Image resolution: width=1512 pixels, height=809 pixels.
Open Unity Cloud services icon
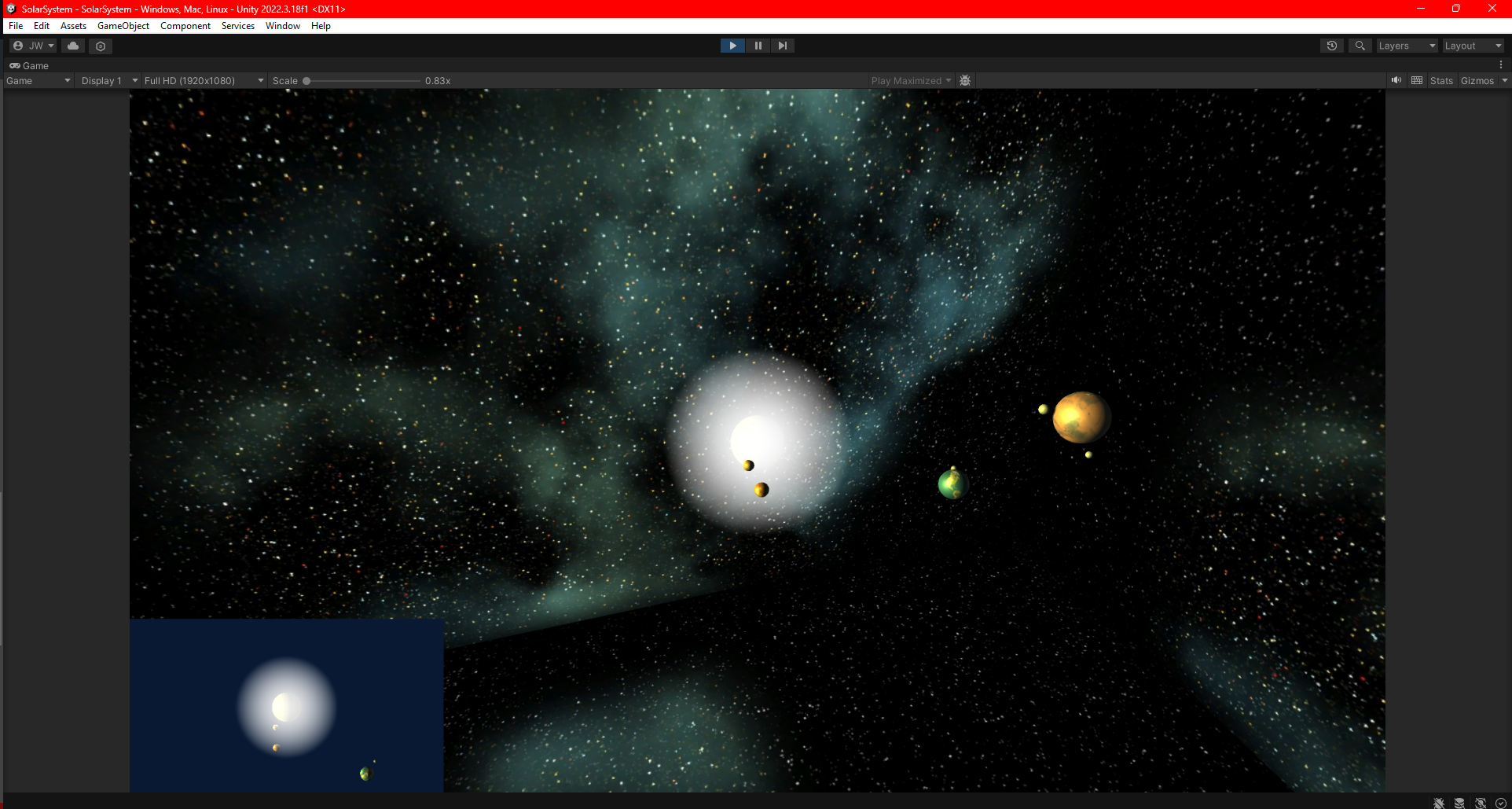coord(73,46)
